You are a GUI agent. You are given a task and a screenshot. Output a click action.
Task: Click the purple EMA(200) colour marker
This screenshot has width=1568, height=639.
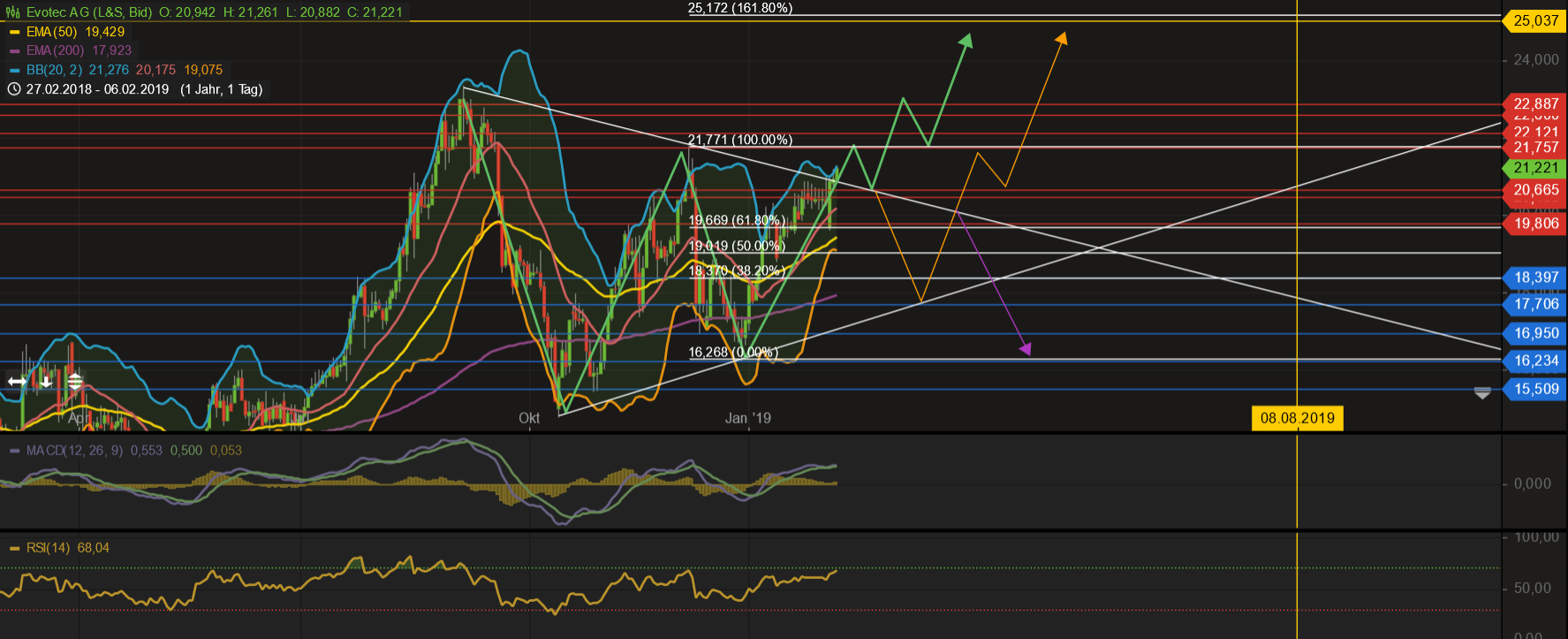coord(14,51)
